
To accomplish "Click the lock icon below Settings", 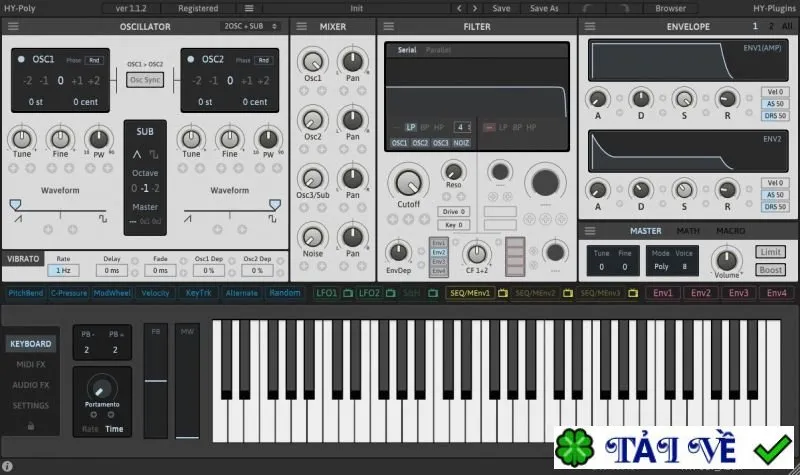I will (x=31, y=426).
